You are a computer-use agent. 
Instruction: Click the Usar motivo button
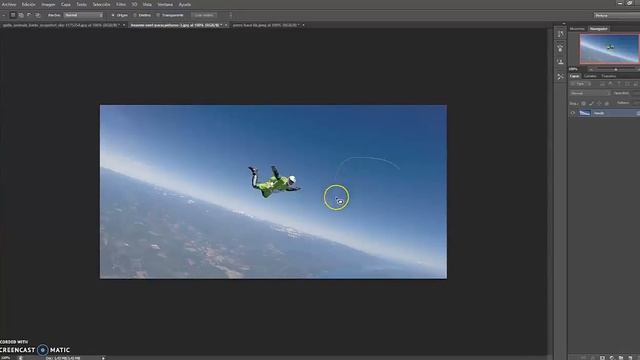pyautogui.click(x=204, y=15)
